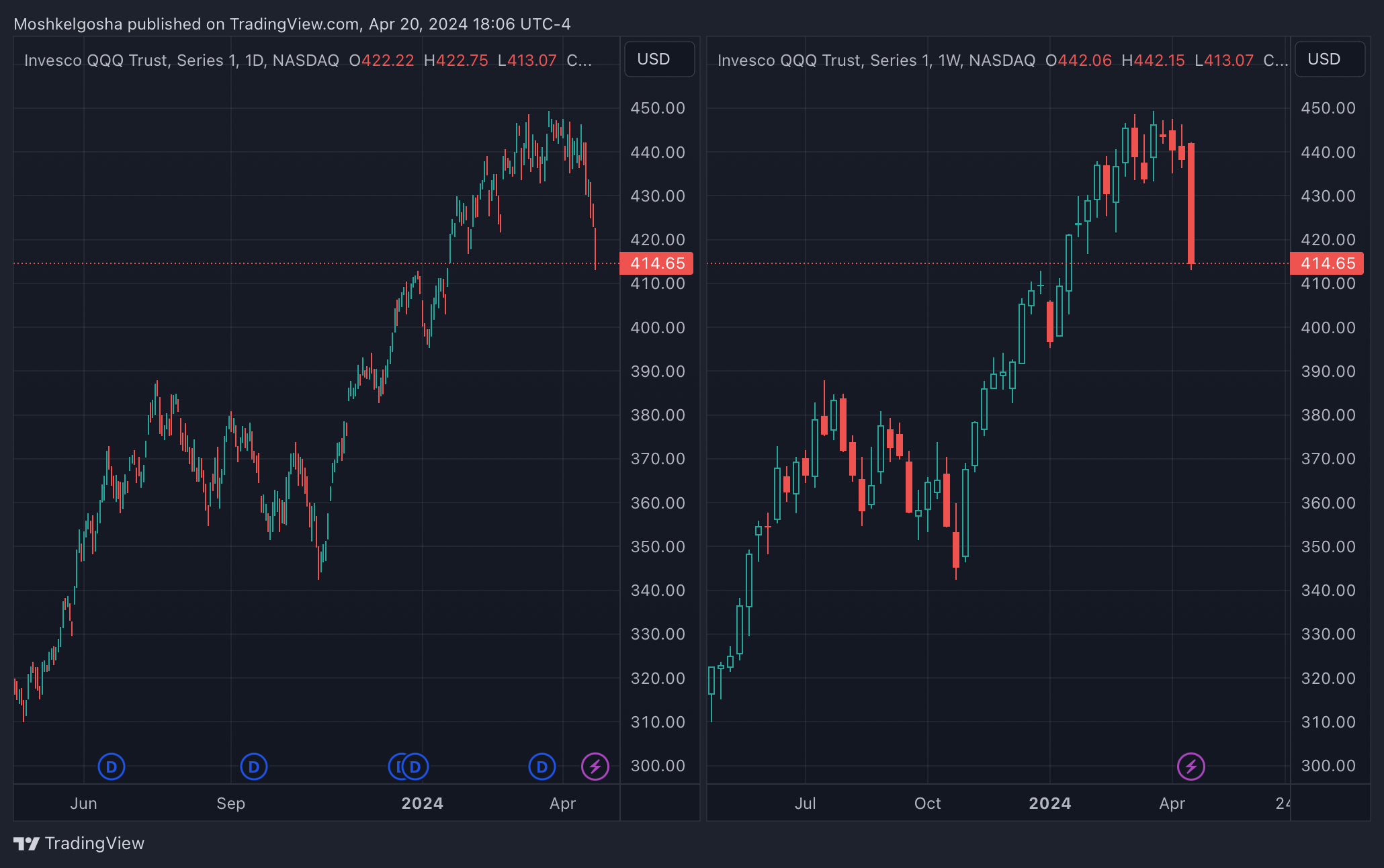This screenshot has height=868, width=1384.
Task: Click 370.00 on the weekly price scale
Action: pyautogui.click(x=1328, y=459)
